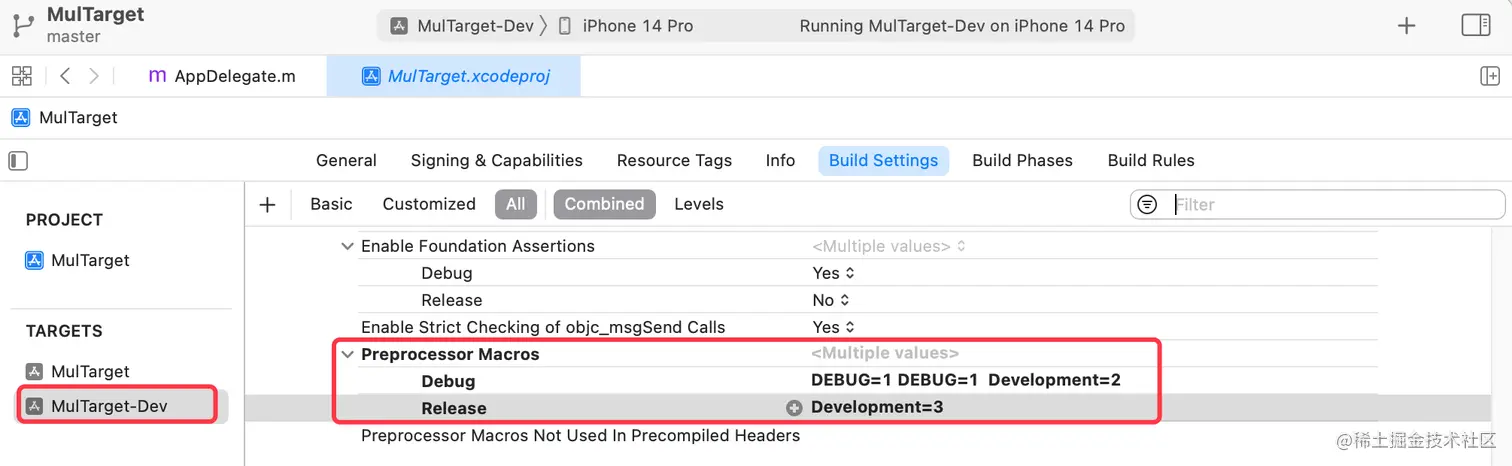Edit the Release Development=3 value
This screenshot has height=466, width=1512.
click(877, 407)
